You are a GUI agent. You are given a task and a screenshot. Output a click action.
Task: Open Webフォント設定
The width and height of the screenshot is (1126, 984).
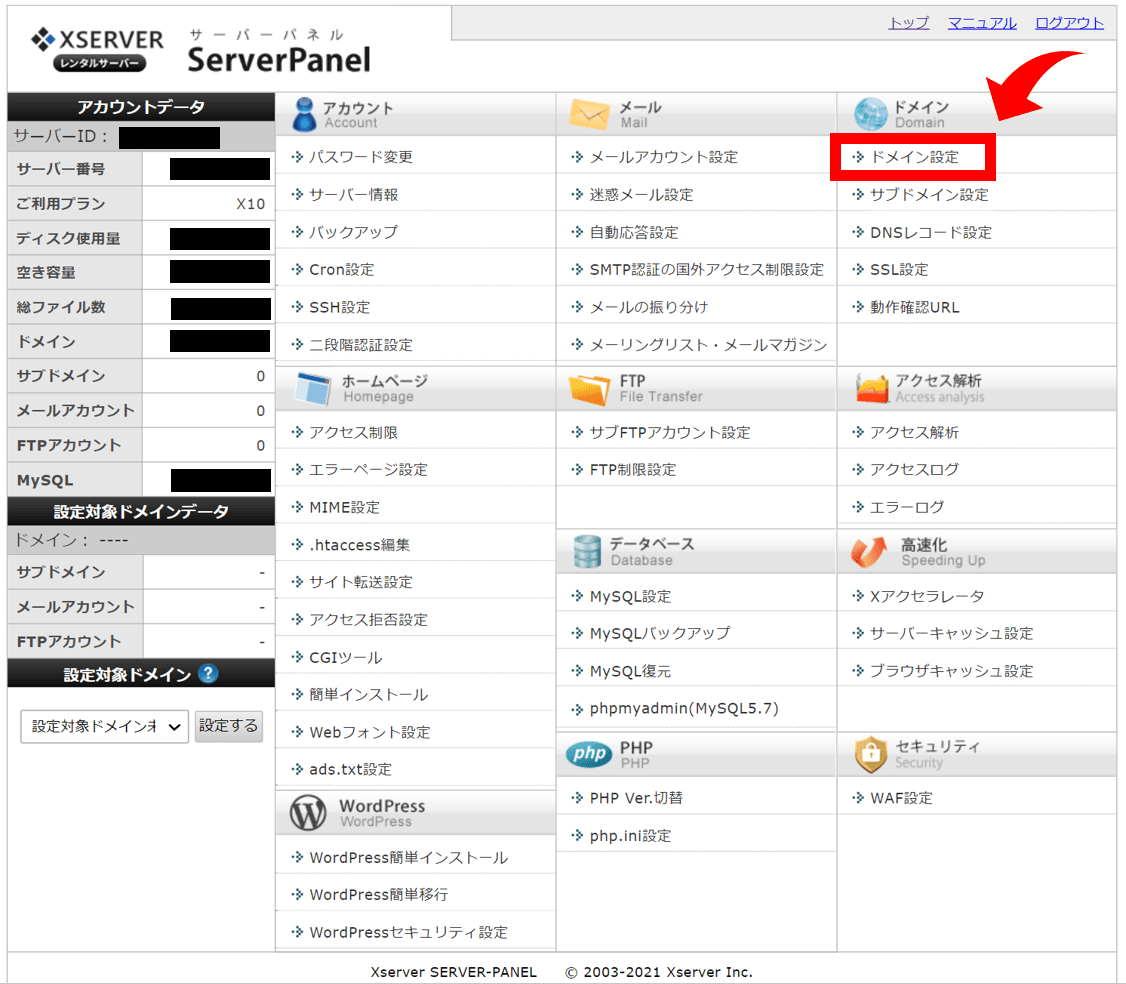[370, 732]
